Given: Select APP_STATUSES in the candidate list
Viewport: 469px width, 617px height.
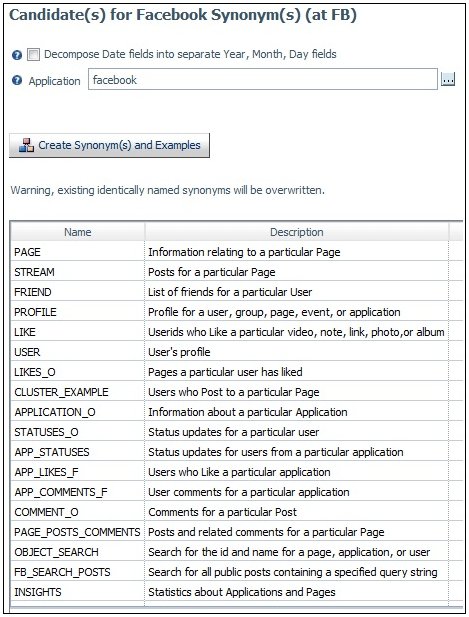Looking at the screenshot, I should [236, 452].
